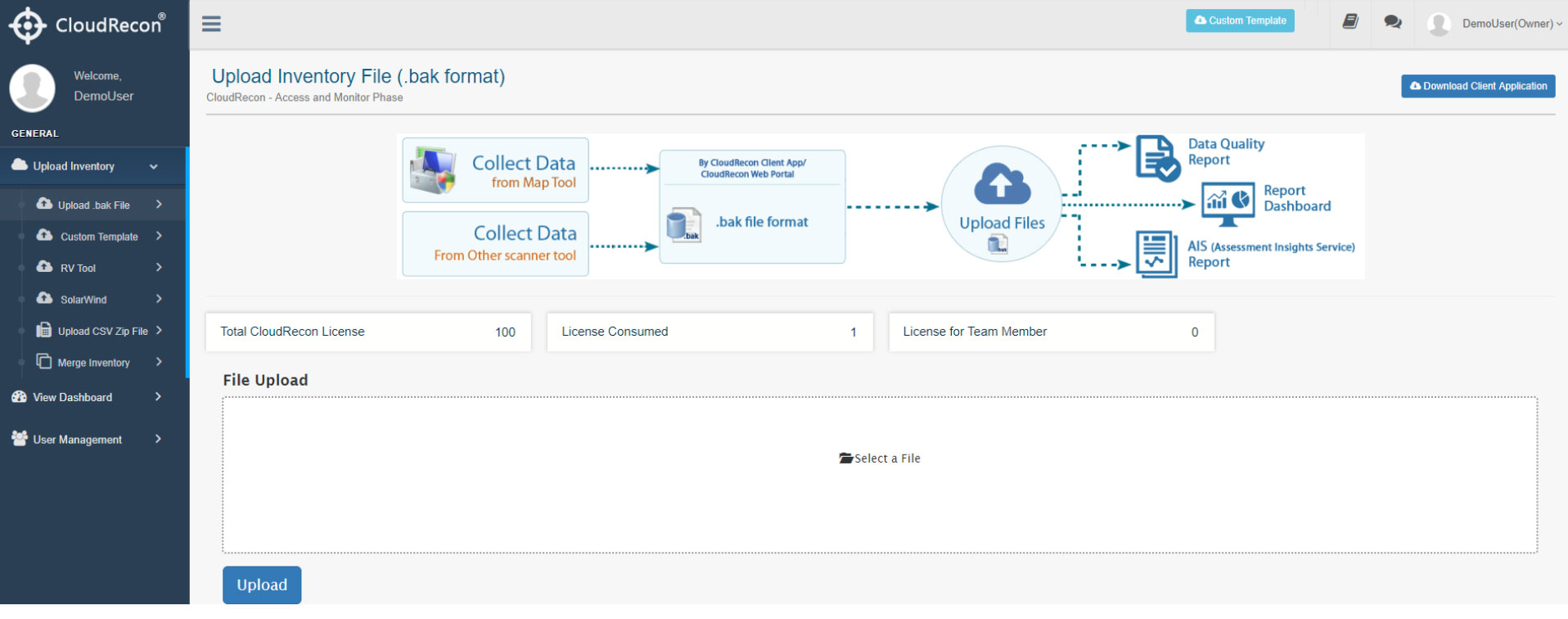The height and width of the screenshot is (619, 1568).
Task: Click the GENERAL sidebar section label
Action: pyautogui.click(x=35, y=133)
